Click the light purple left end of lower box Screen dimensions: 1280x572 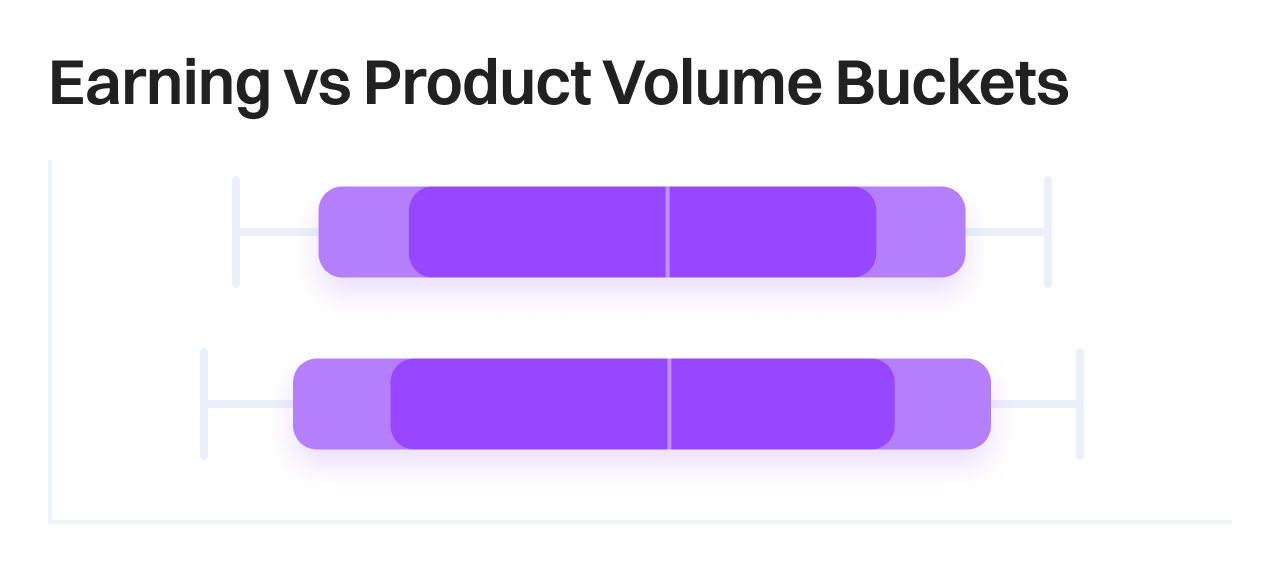coord(341,404)
